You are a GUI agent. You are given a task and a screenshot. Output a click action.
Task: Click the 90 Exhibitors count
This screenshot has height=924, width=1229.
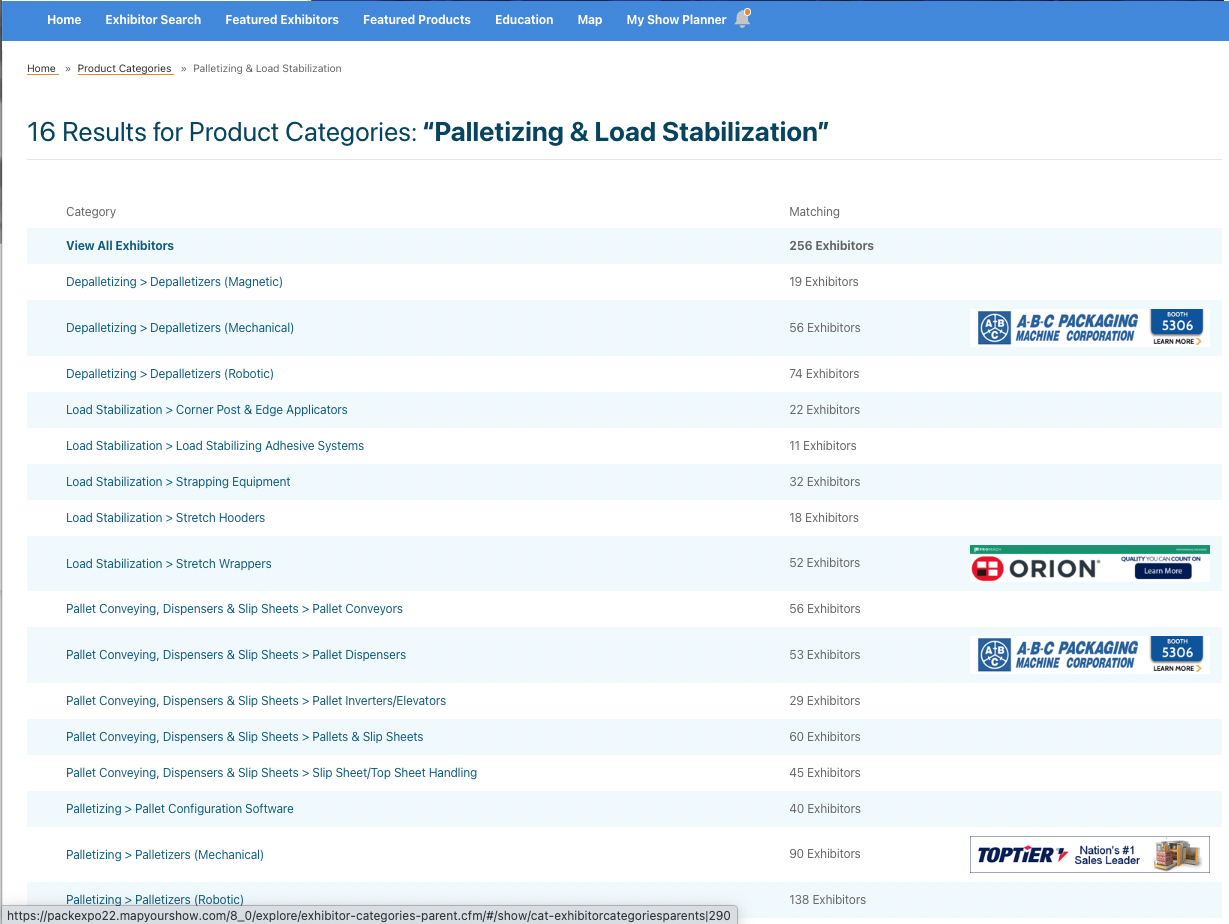[825, 853]
